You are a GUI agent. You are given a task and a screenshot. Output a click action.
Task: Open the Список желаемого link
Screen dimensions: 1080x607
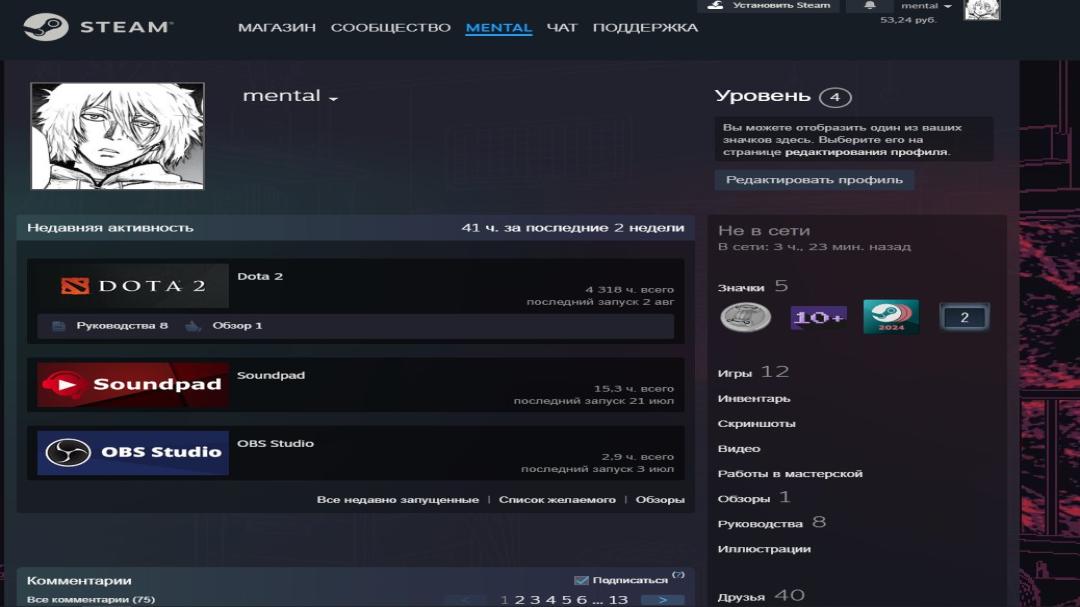(x=557, y=500)
